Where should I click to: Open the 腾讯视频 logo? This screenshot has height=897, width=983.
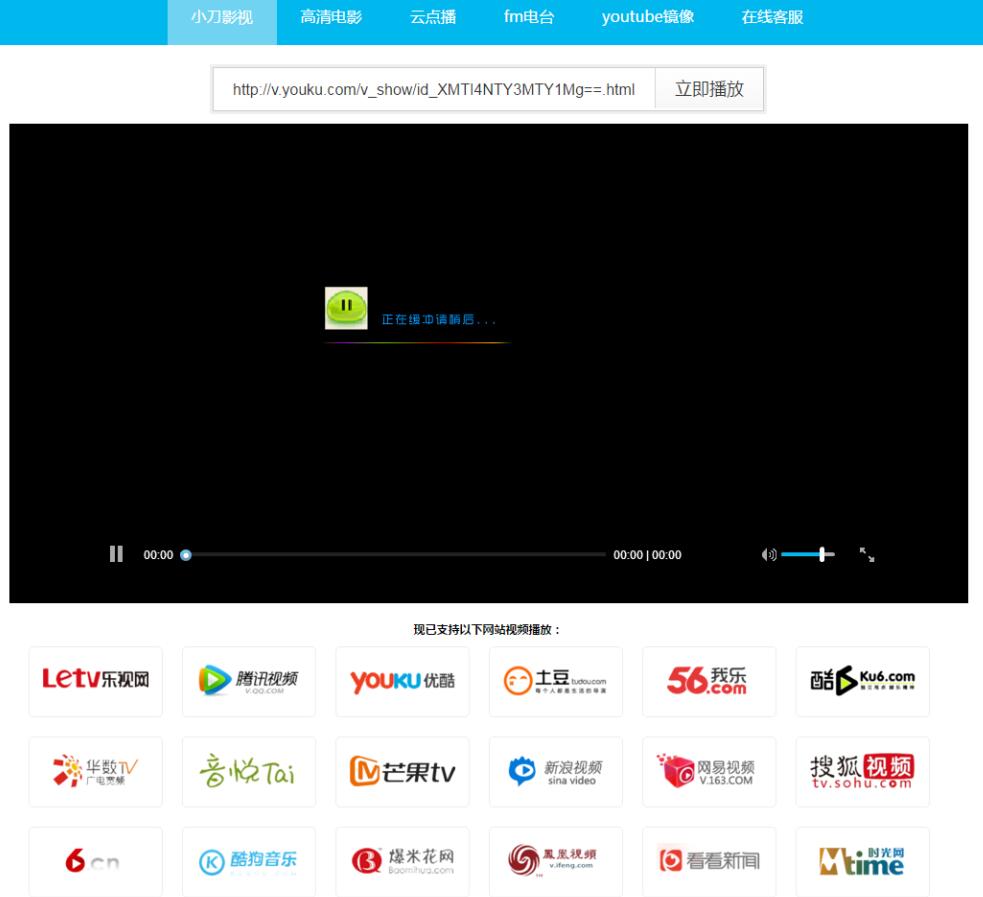coord(249,681)
